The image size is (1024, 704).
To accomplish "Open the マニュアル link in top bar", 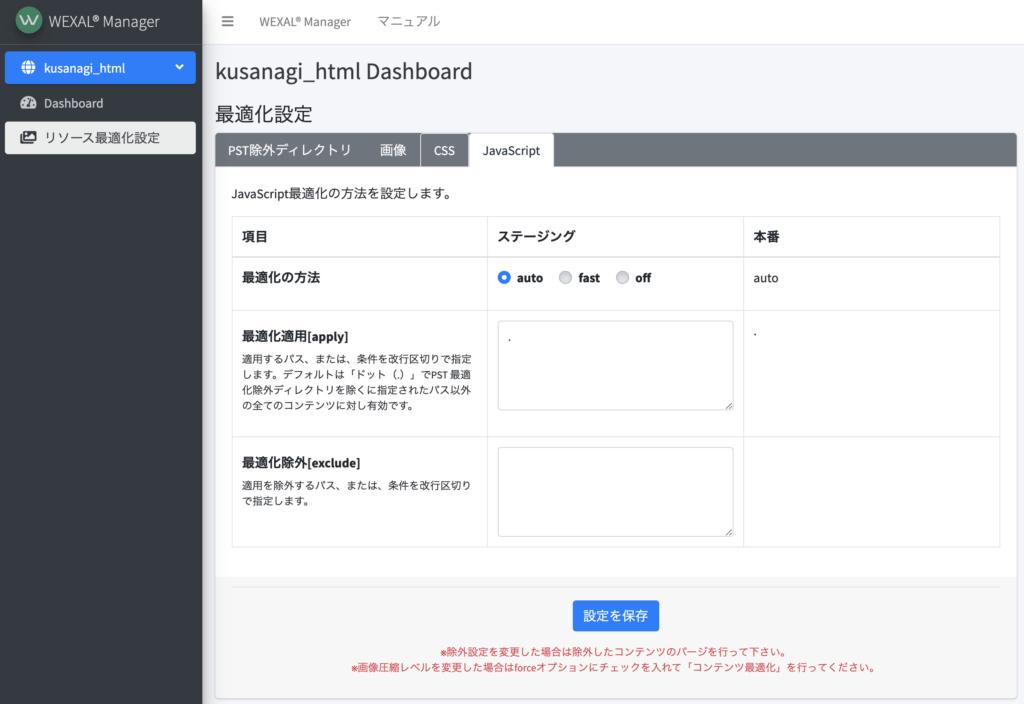I will point(409,22).
